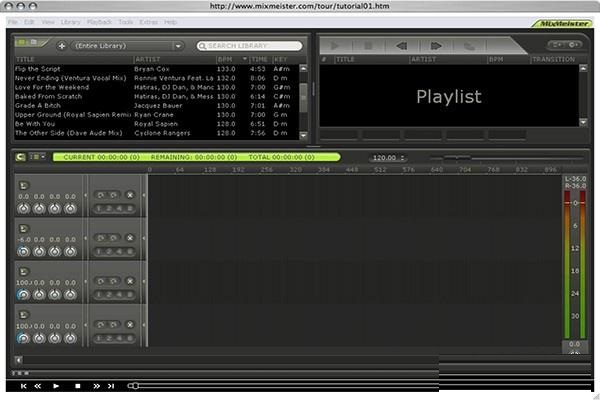Click the timeline zoom slider
The height and width of the screenshot is (400, 600).
pyautogui.click(x=456, y=158)
